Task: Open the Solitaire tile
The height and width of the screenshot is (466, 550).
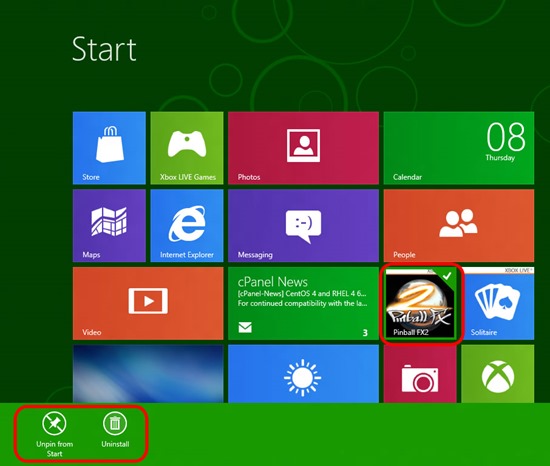Action: point(498,303)
